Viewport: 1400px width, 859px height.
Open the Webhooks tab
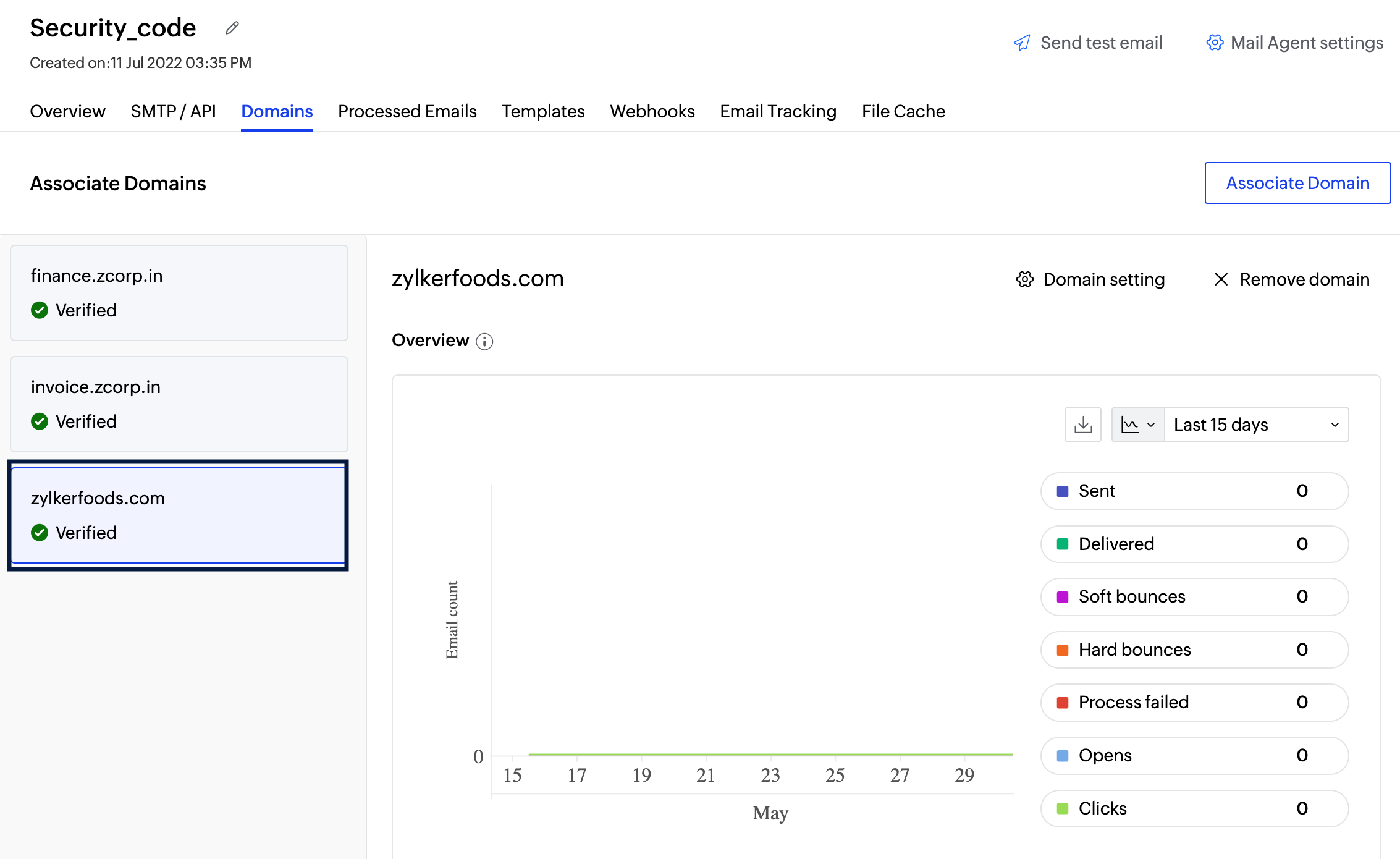(652, 111)
